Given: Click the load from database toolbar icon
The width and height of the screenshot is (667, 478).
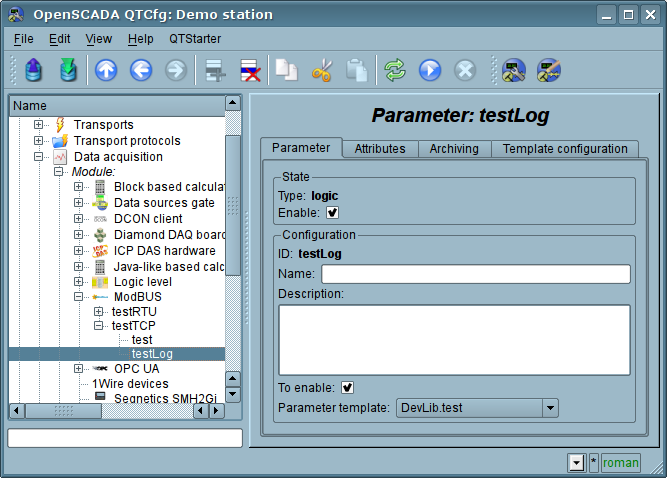Looking at the screenshot, I should coord(34,70).
